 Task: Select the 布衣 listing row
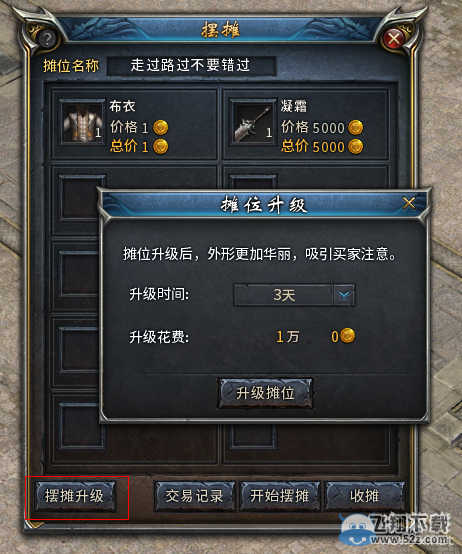(x=134, y=125)
